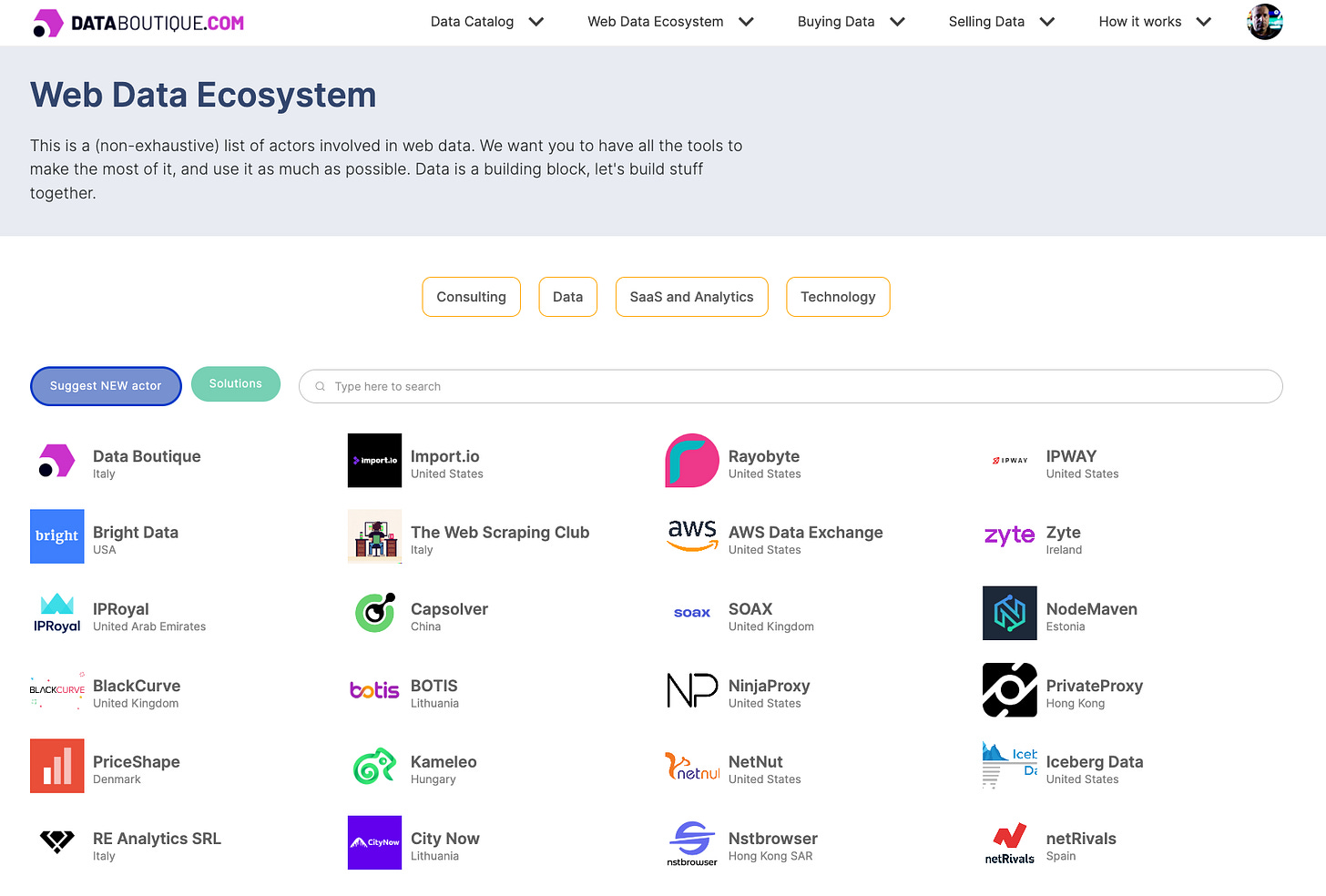
Task: Click the 'United Arab Emirates' text
Action: [149, 626]
